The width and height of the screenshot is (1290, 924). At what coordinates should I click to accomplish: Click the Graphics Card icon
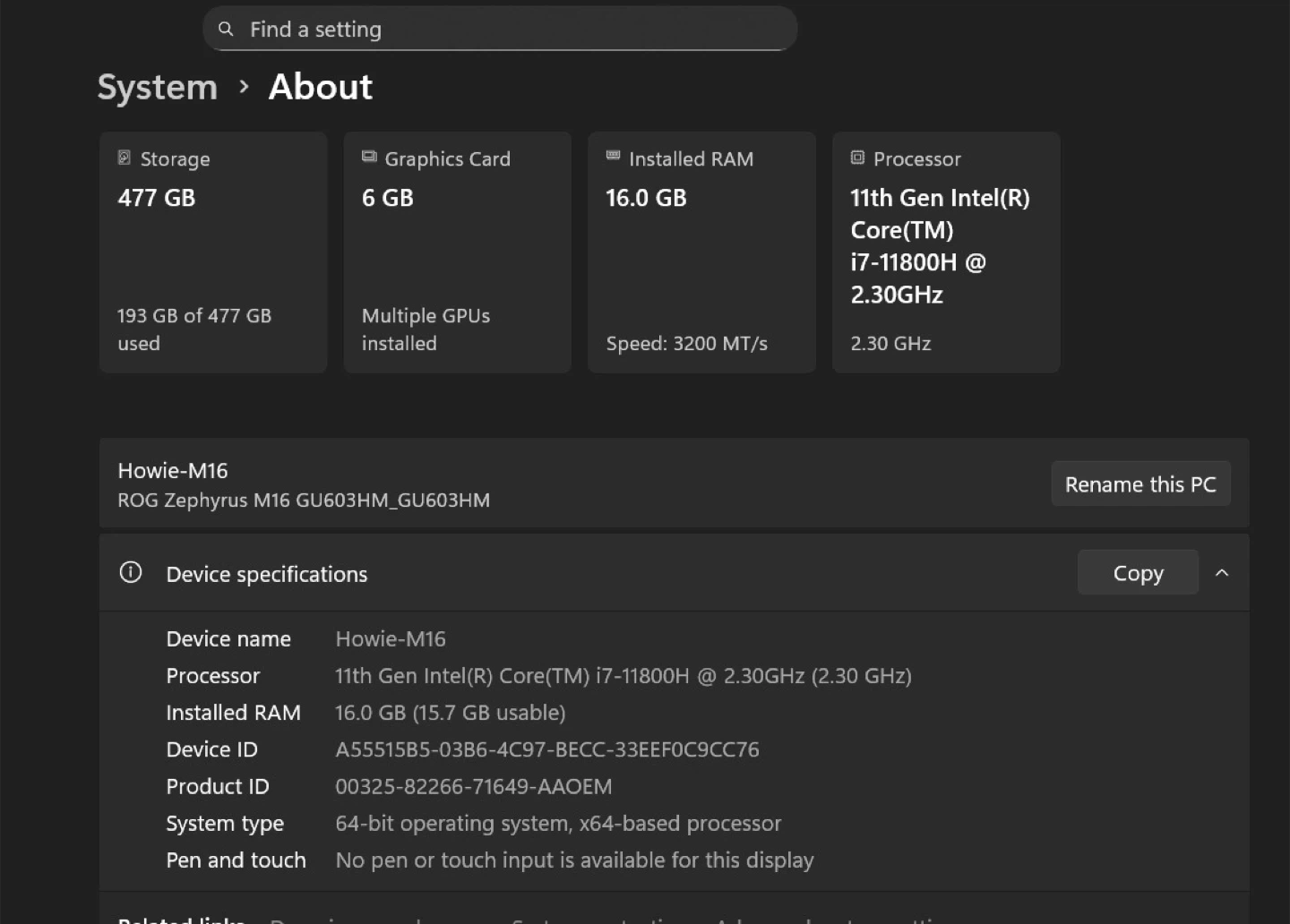(x=369, y=158)
